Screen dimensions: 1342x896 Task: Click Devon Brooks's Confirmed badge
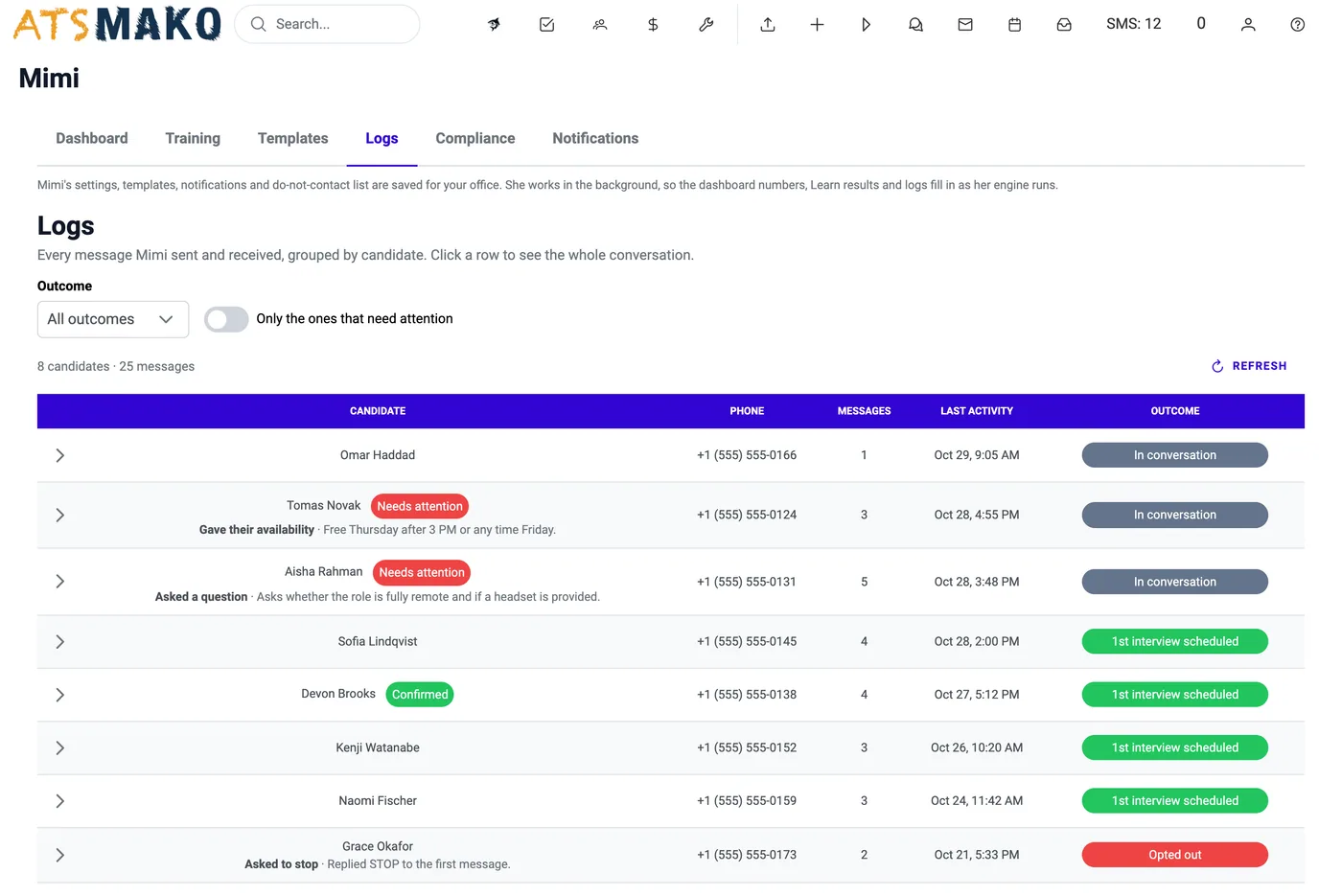click(420, 695)
